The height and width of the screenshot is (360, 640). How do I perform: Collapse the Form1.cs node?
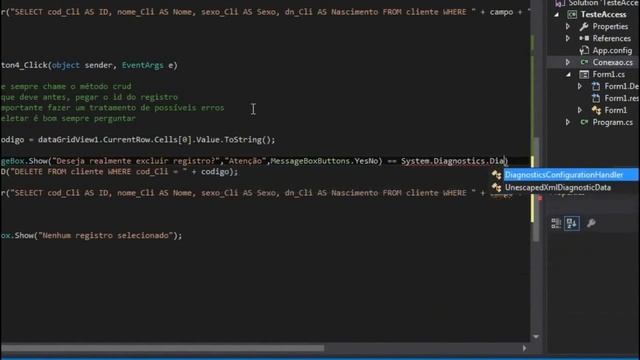coord(569,74)
